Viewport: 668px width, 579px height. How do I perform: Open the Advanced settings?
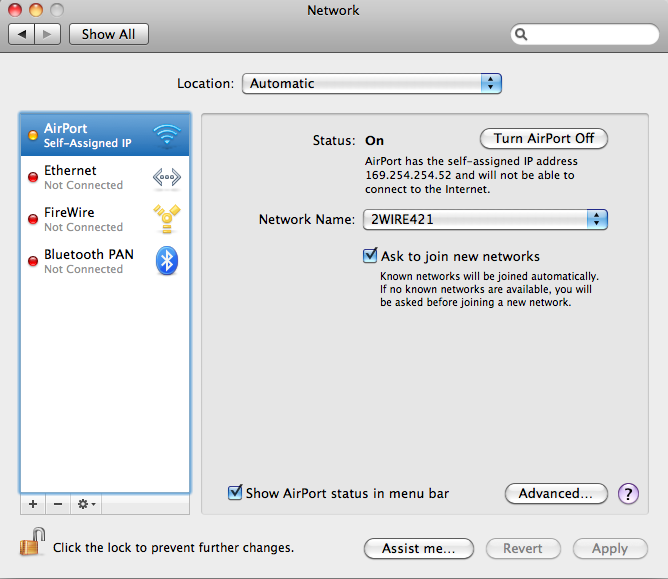pos(556,493)
